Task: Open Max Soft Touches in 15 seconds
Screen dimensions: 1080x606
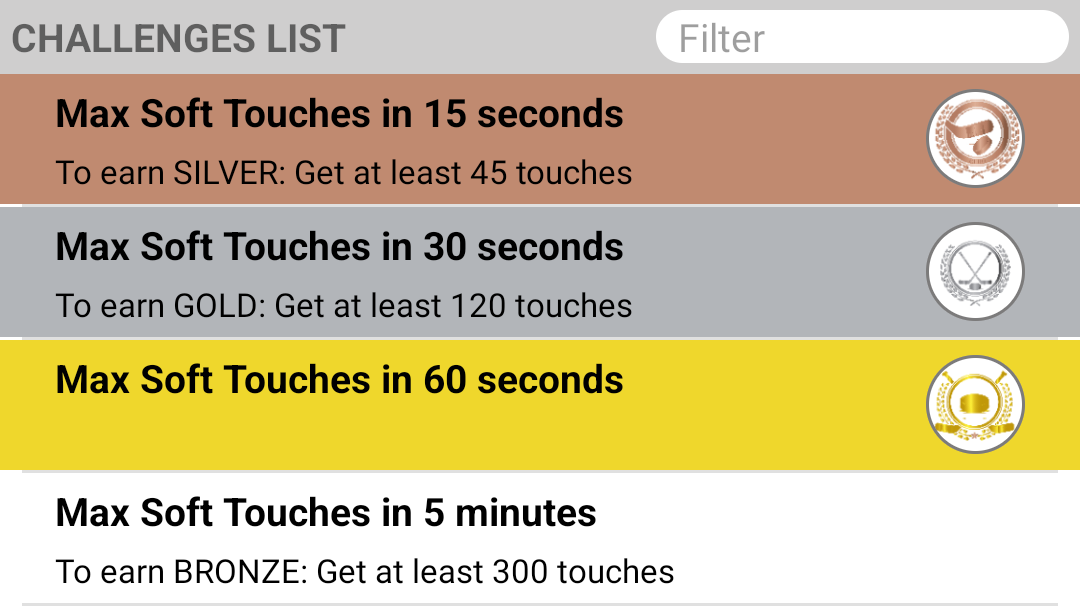Action: pyautogui.click(x=340, y=114)
